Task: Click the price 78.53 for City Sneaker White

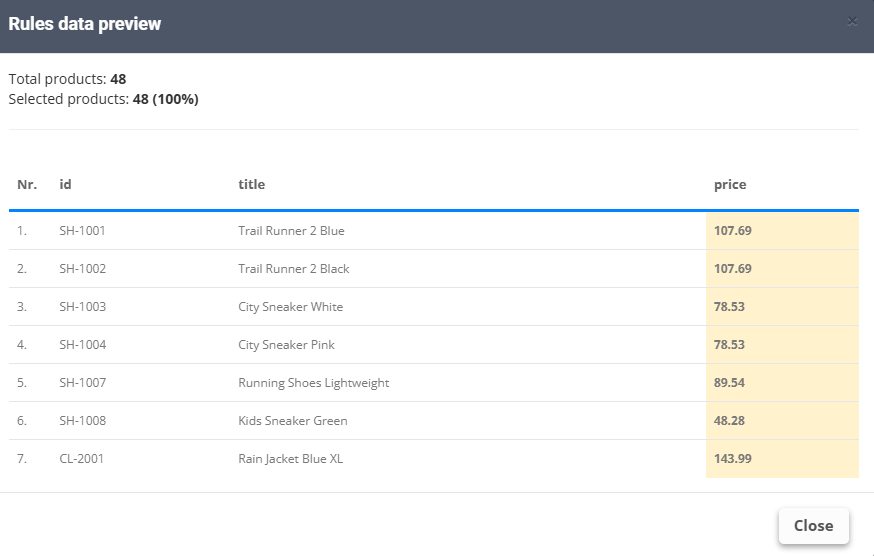Action: coord(782,307)
